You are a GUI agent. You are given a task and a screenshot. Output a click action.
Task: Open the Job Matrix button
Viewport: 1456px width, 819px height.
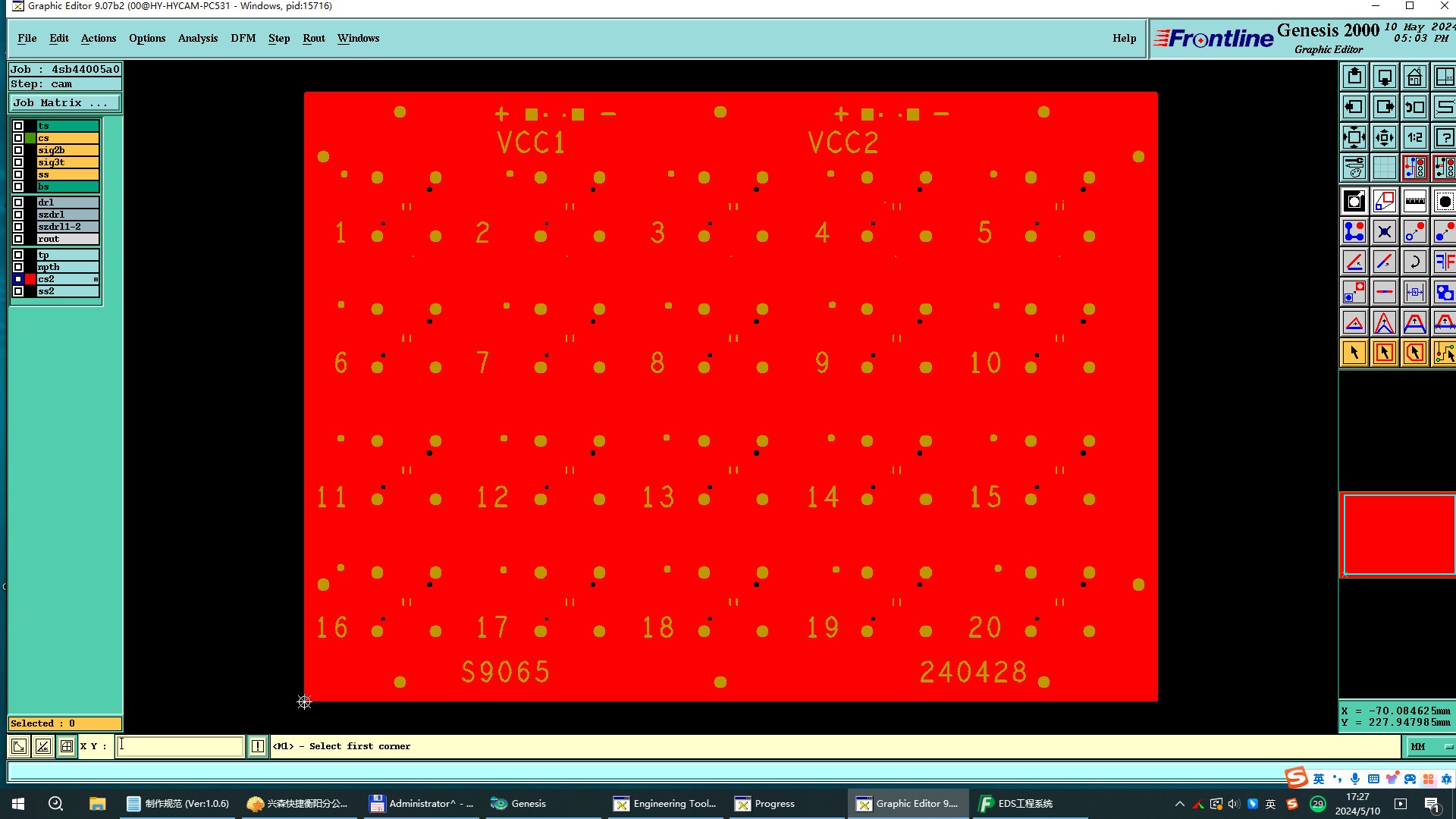pyautogui.click(x=64, y=102)
